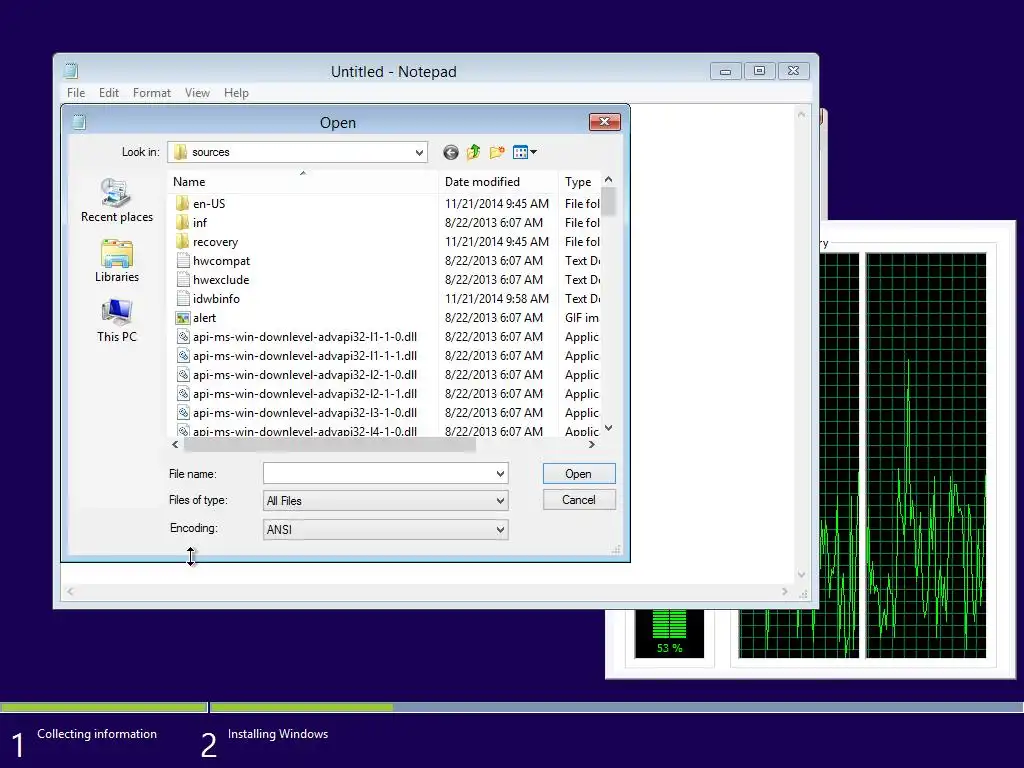Click the '53 %' usage meter in background window
Screen dimensions: 1024x768
pyautogui.click(x=669, y=633)
